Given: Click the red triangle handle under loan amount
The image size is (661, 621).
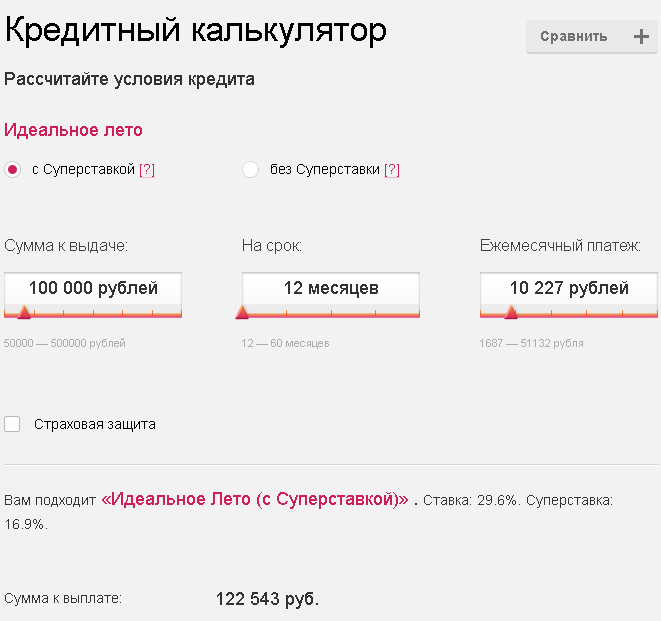Looking at the screenshot, I should coord(24,312).
